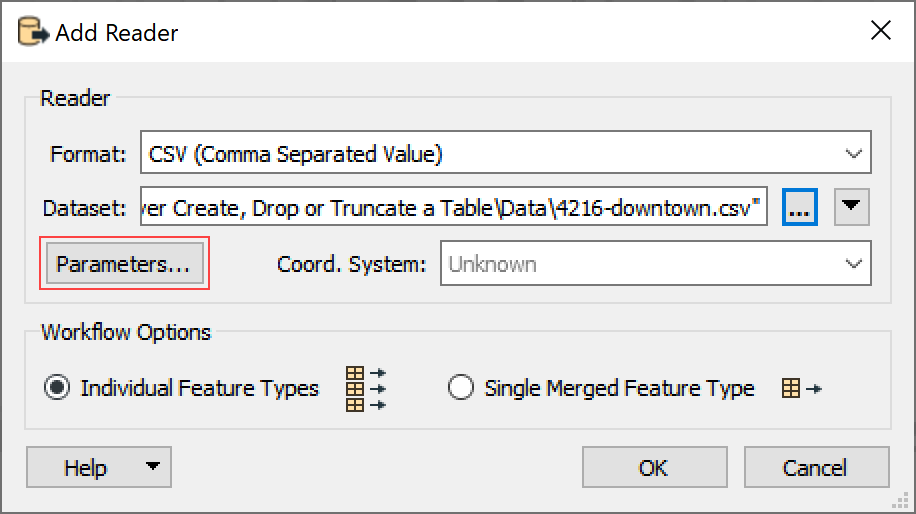Click the Individual Feature Types label text
This screenshot has width=916, height=514.
[x=199, y=388]
